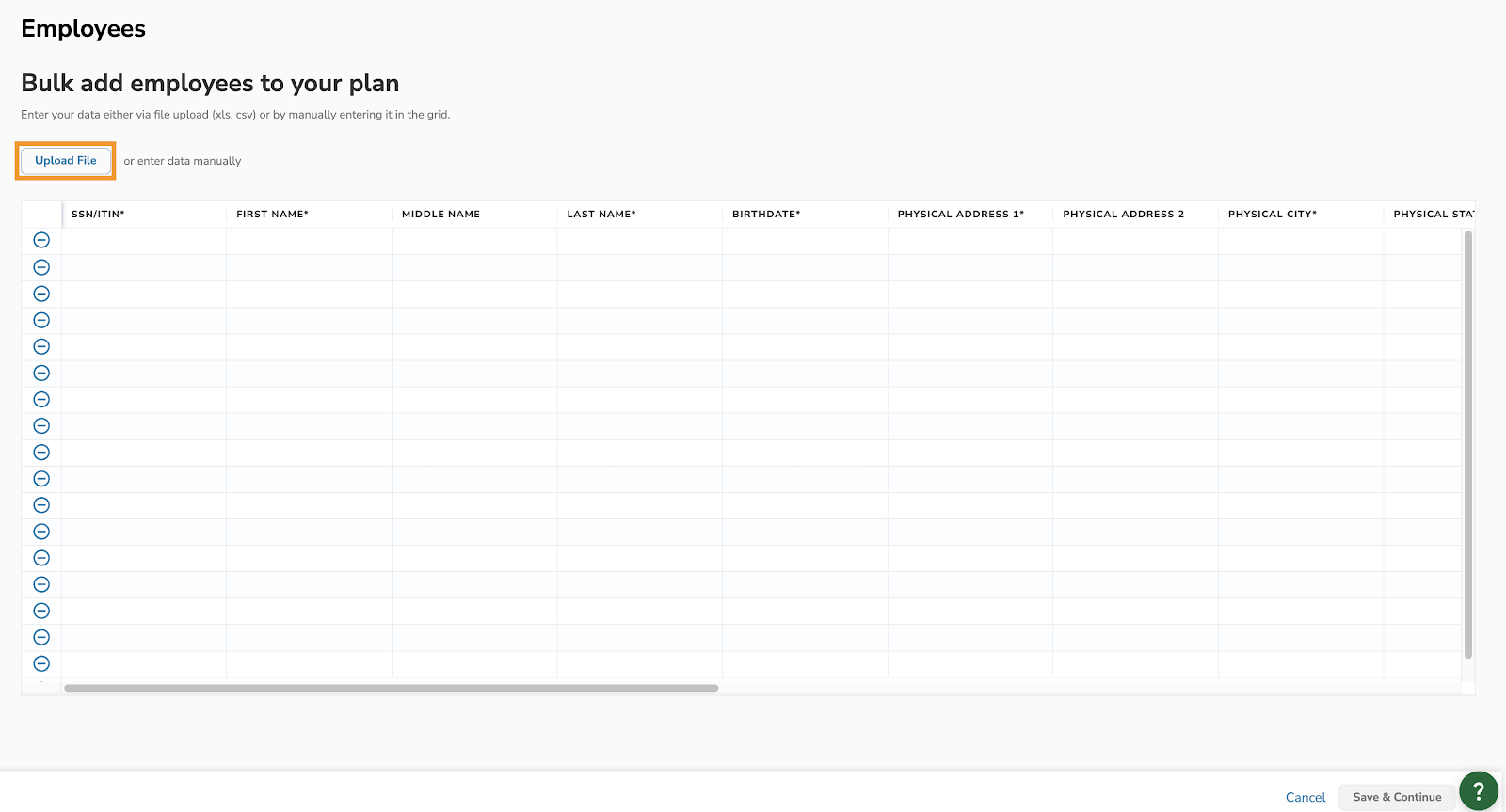Select first row Last Name cell
The width and height of the screenshot is (1506, 812).
tap(639, 241)
